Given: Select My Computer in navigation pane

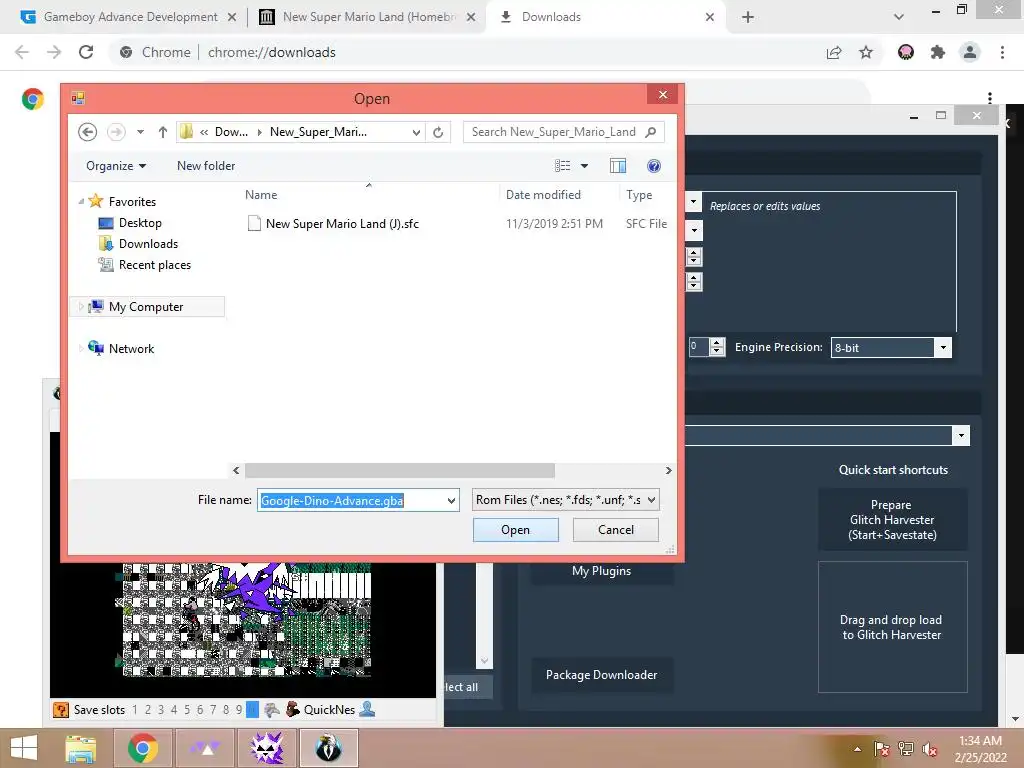Looking at the screenshot, I should tap(146, 306).
